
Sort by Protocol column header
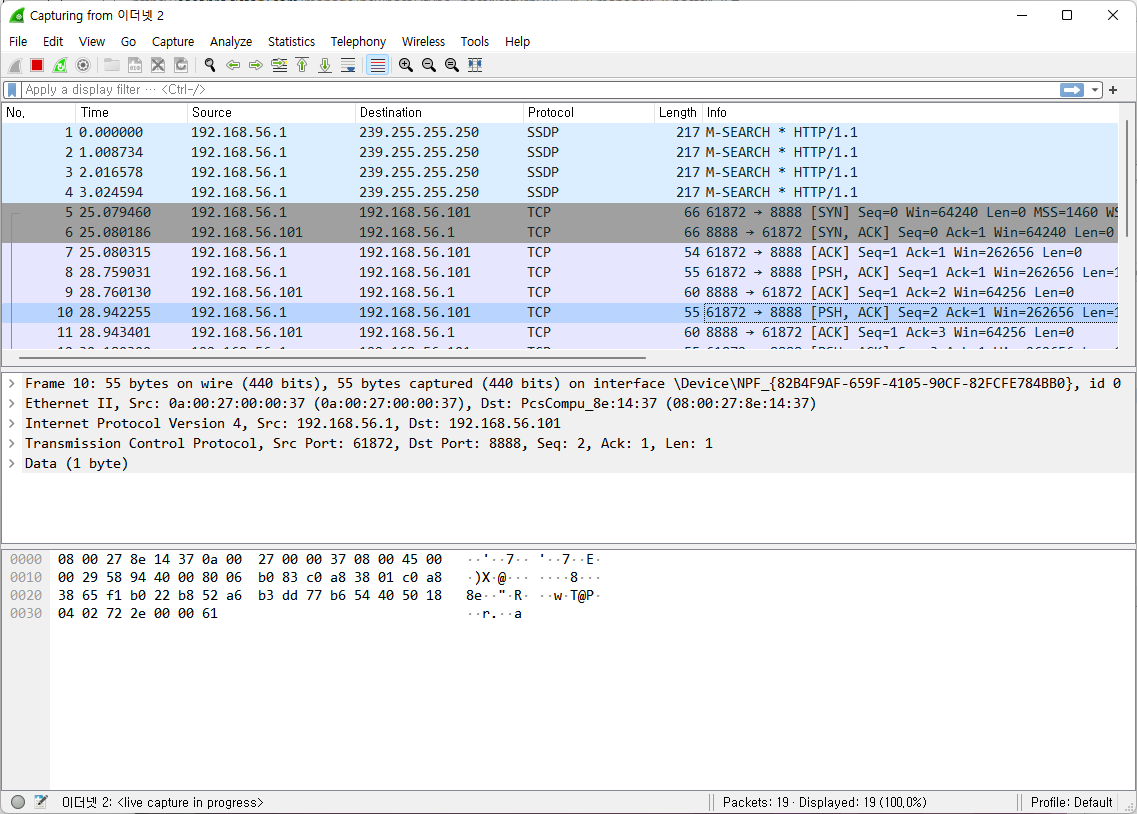click(x=588, y=112)
